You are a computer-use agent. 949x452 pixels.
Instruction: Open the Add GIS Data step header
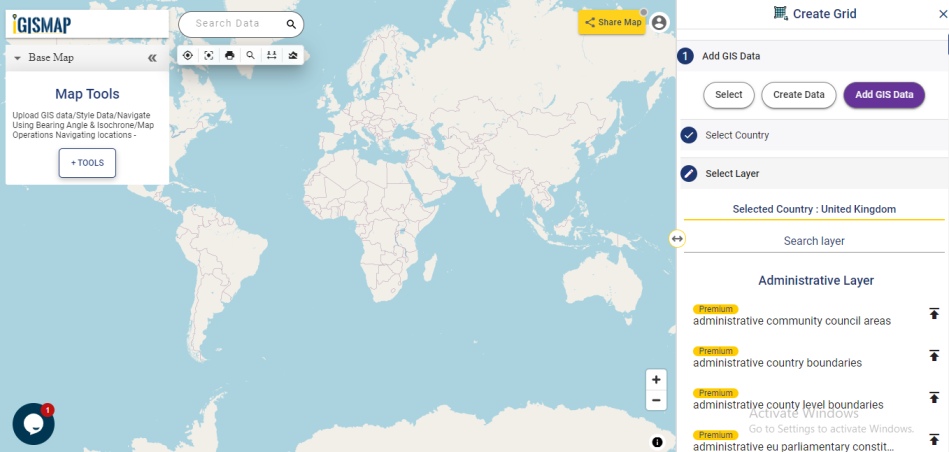(812, 56)
